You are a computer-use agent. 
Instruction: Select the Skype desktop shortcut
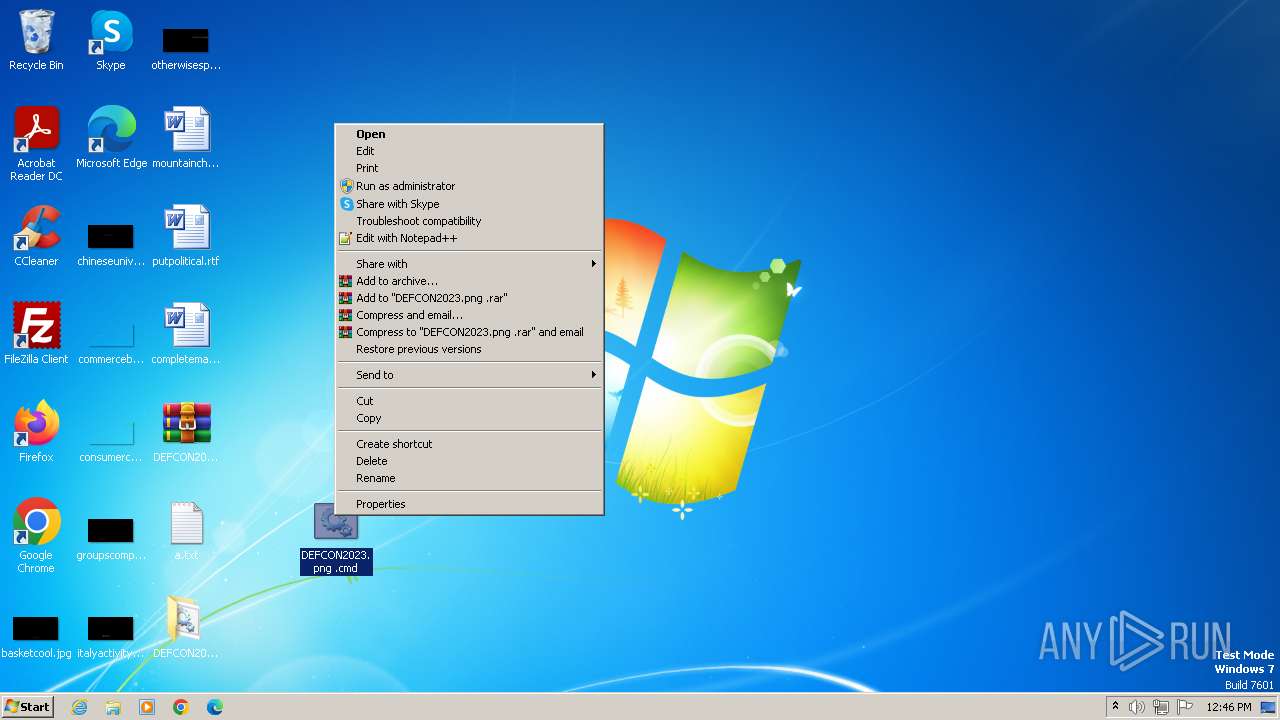coord(111,40)
